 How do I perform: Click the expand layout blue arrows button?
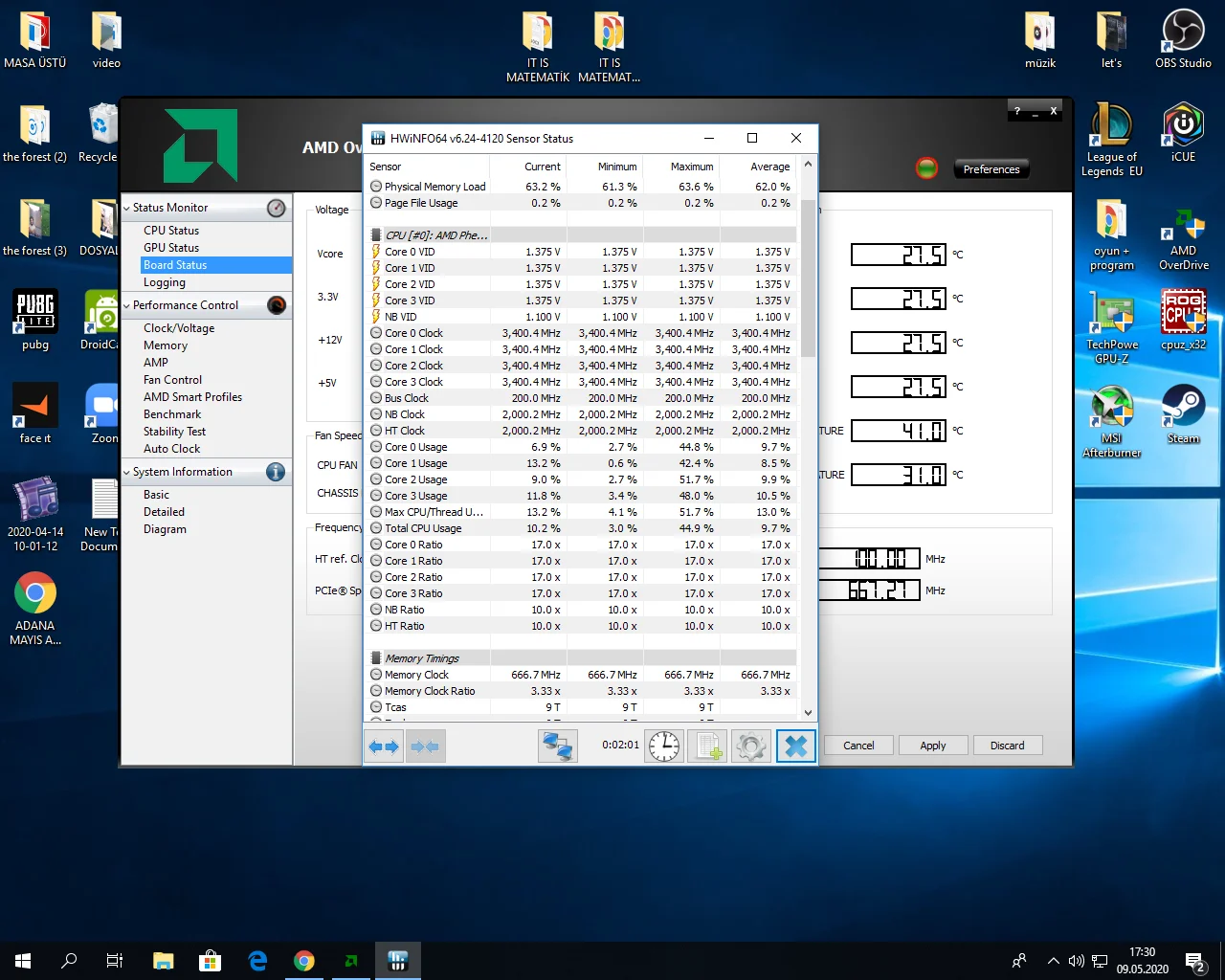(384, 746)
